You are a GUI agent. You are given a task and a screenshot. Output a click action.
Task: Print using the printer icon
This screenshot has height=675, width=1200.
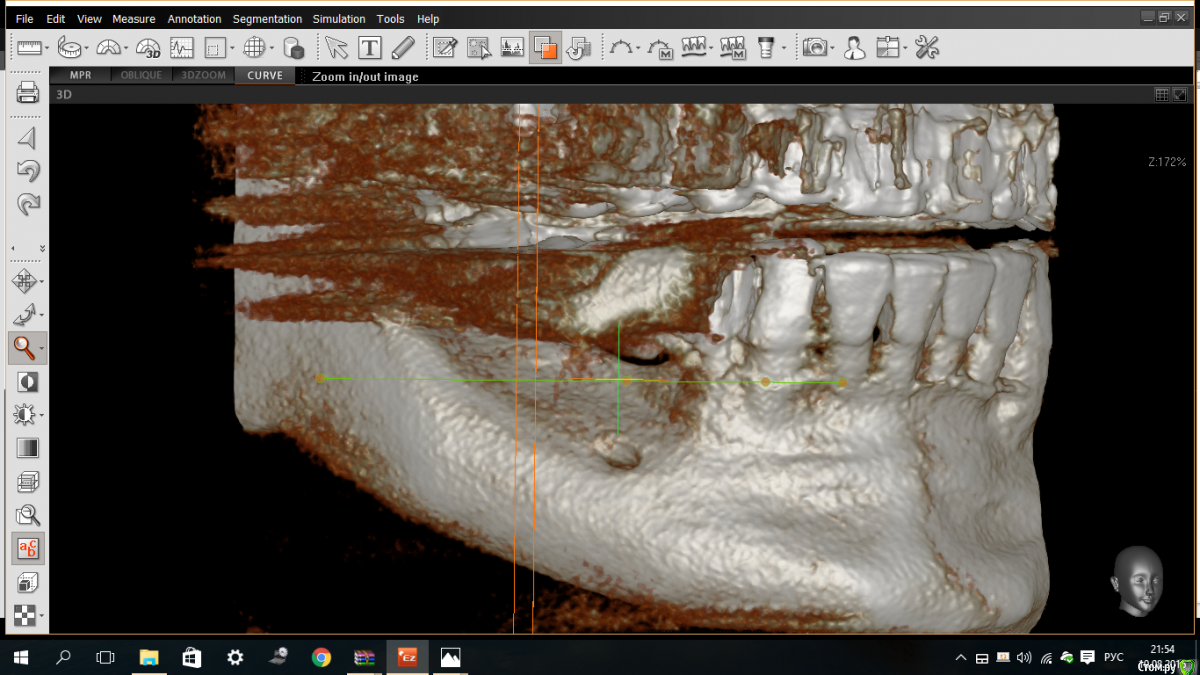28,94
